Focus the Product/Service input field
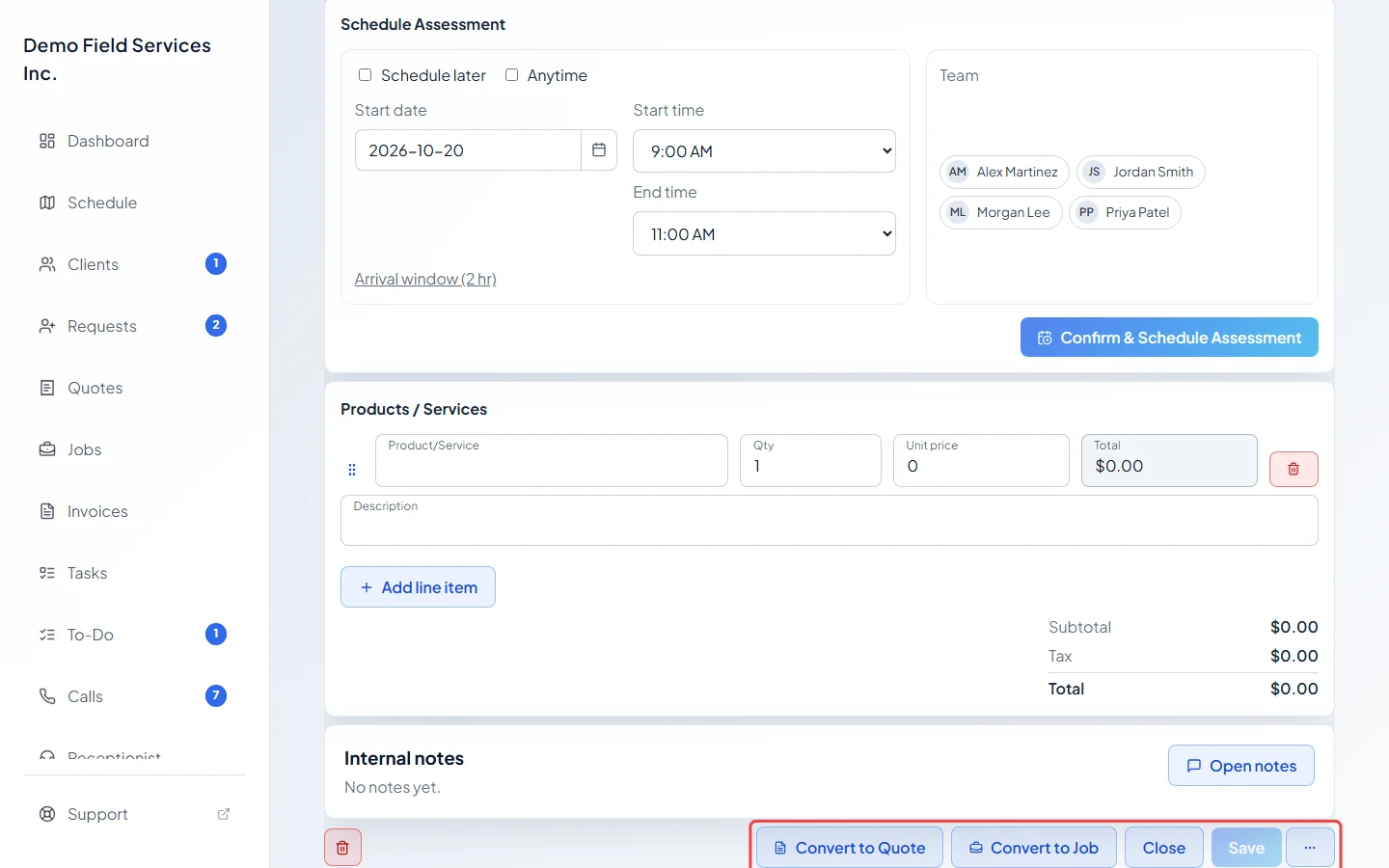 (552, 460)
